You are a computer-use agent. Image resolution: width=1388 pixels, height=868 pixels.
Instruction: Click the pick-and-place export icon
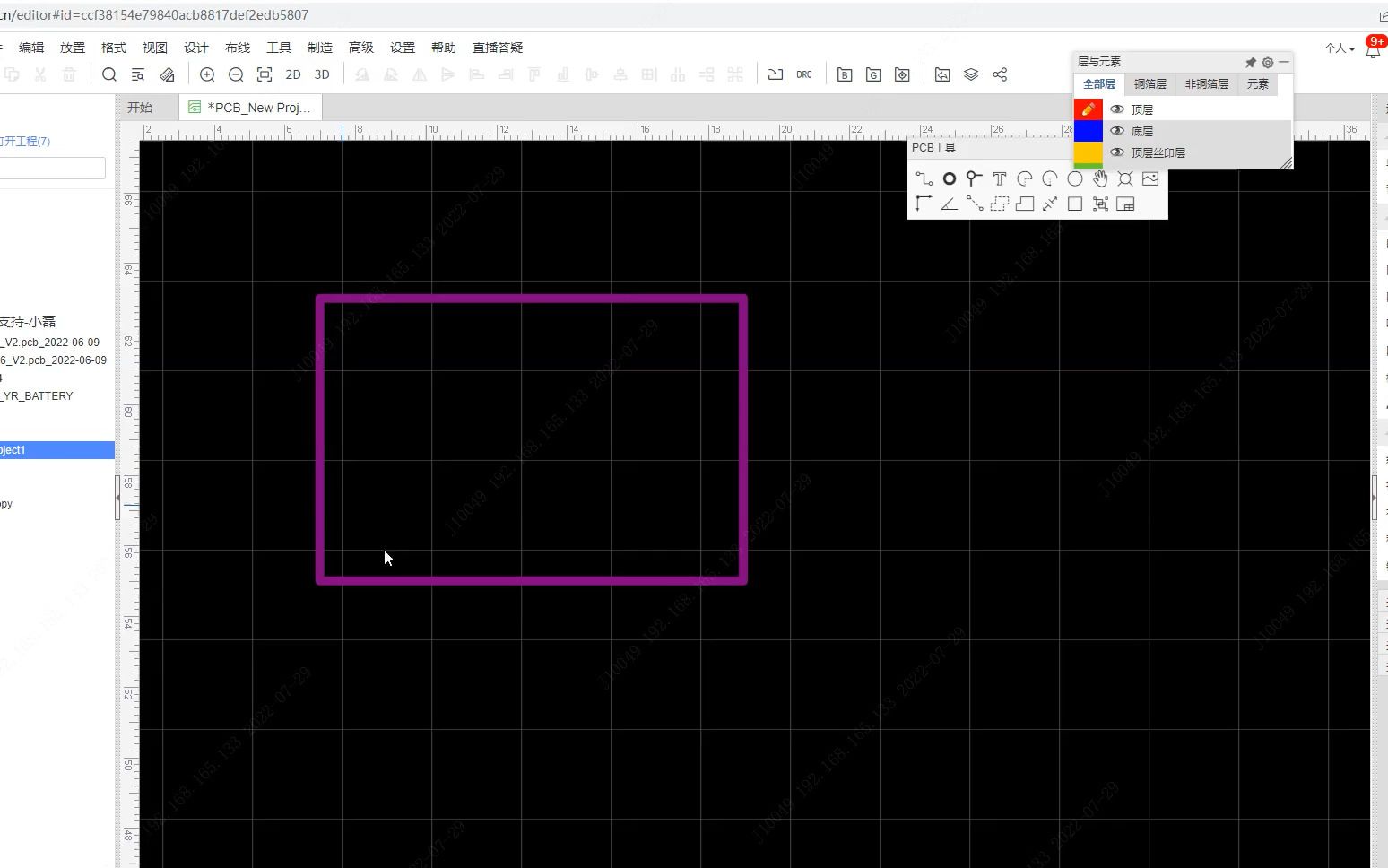(x=902, y=74)
